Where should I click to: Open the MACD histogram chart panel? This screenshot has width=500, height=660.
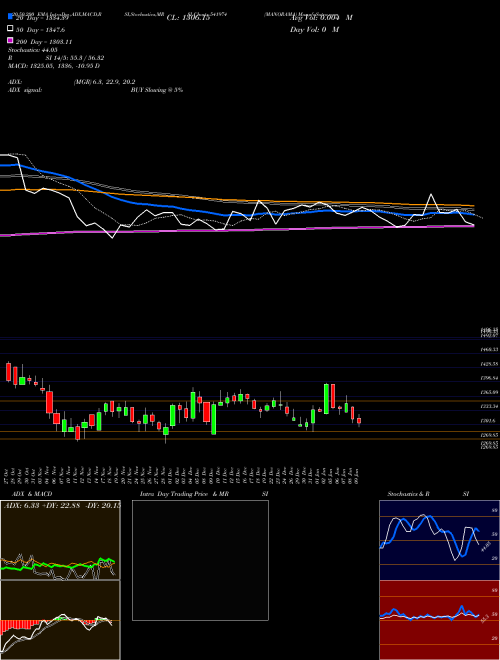click(60, 620)
